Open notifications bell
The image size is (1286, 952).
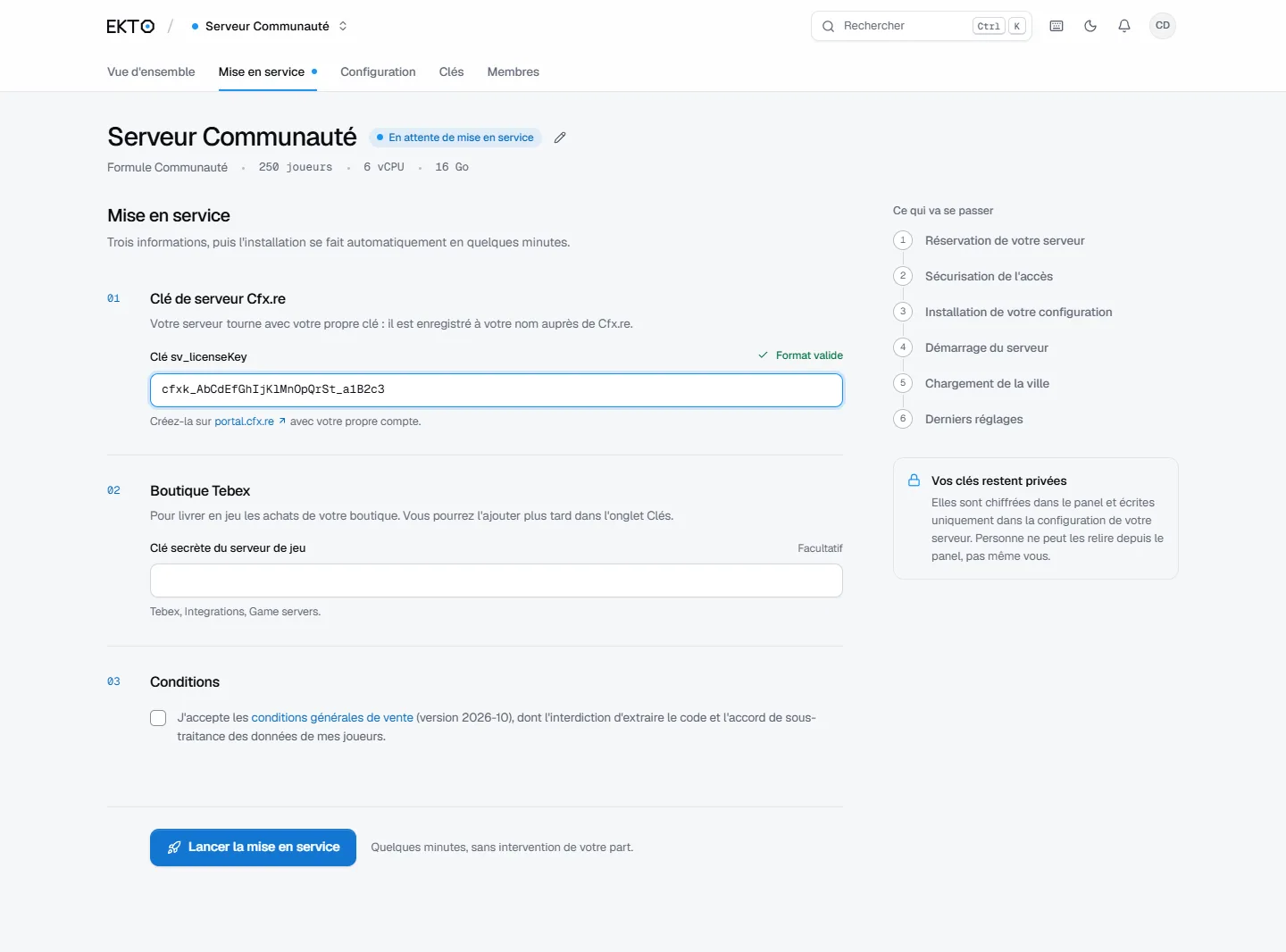tap(1124, 26)
